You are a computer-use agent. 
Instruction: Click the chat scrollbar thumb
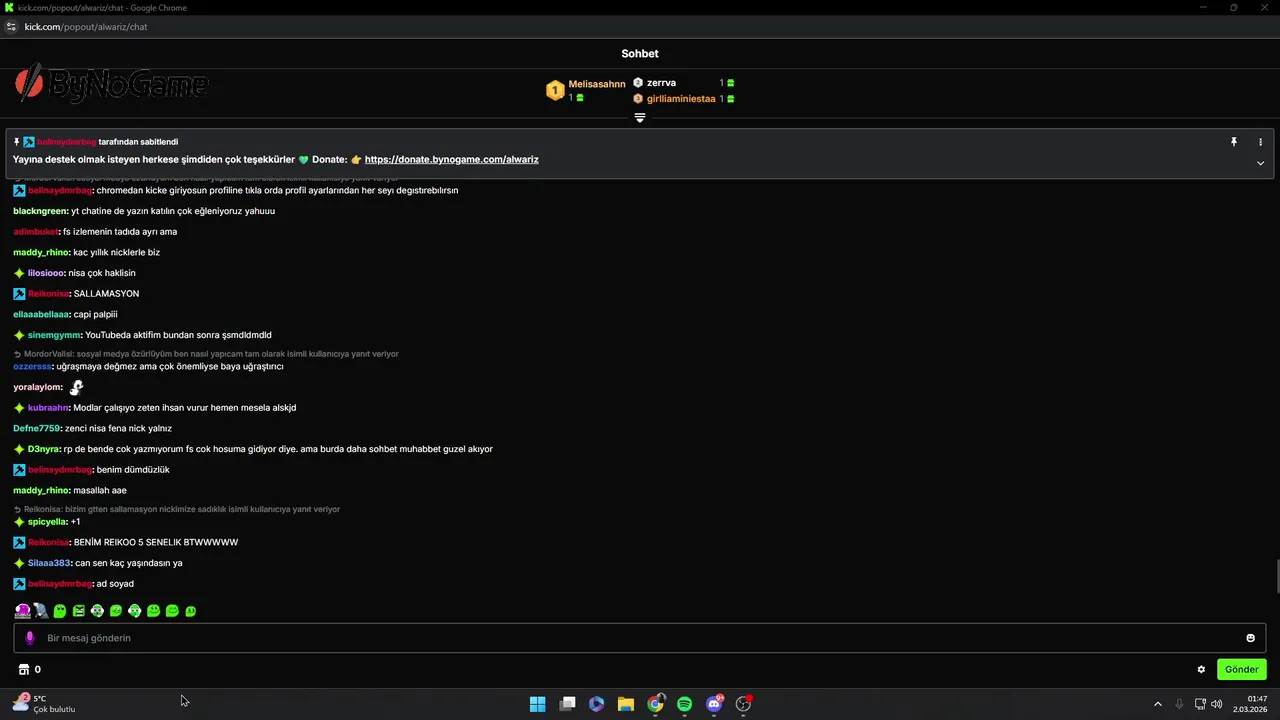pos(1277,578)
